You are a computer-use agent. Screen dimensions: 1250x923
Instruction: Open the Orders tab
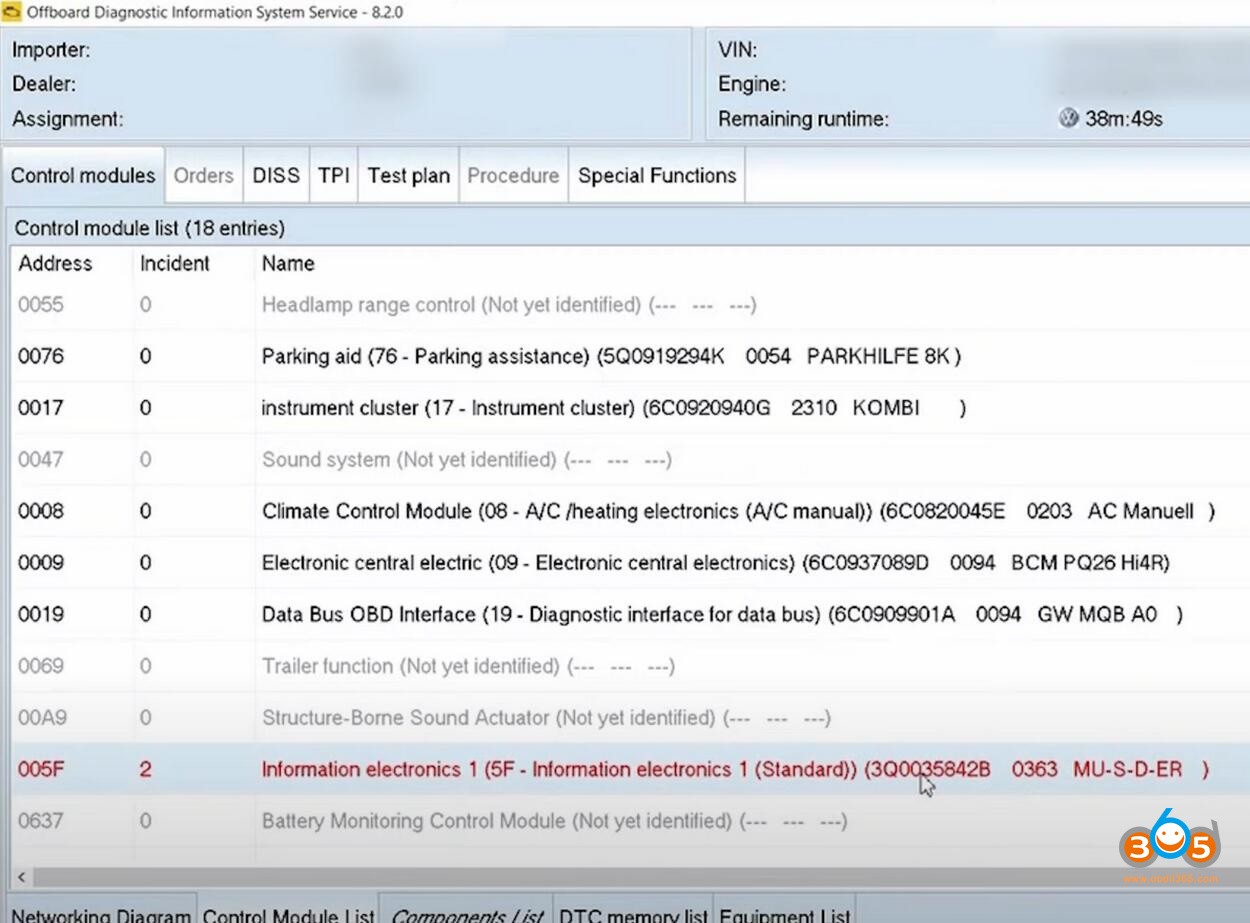click(x=203, y=176)
